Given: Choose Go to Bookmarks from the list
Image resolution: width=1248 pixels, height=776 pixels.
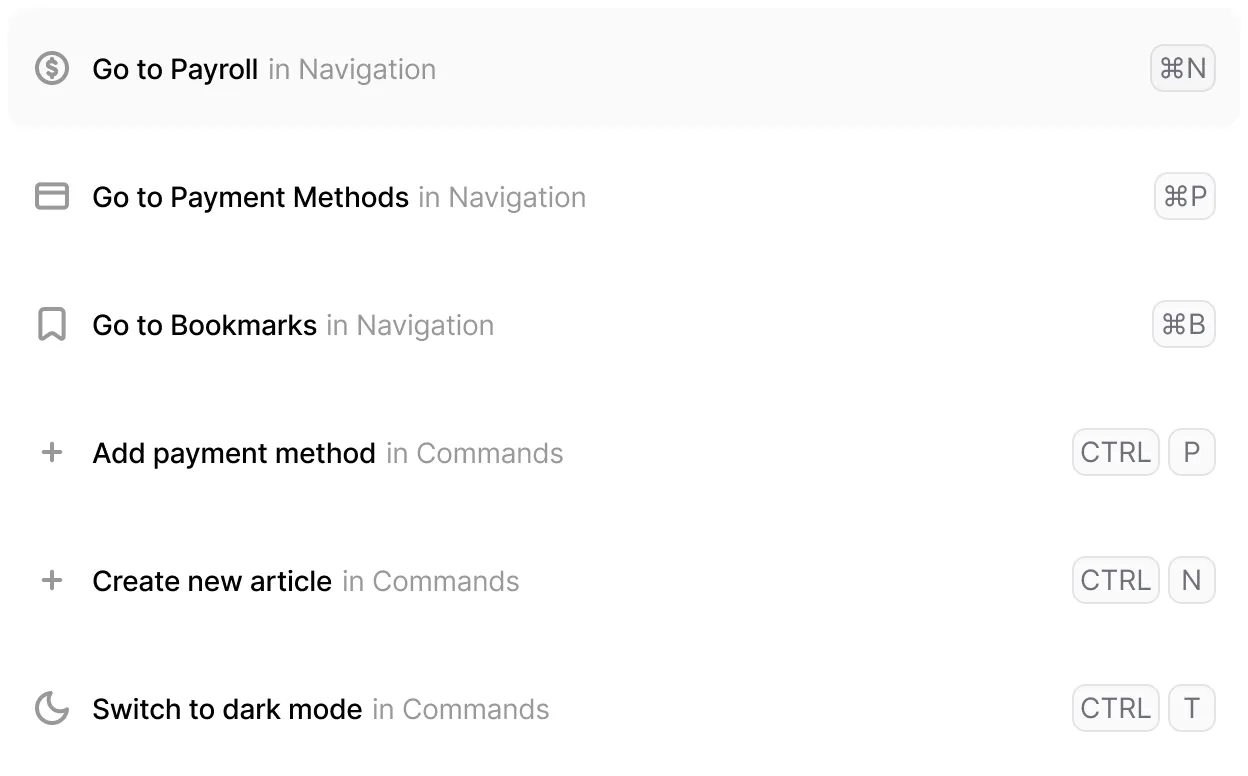Looking at the screenshot, I should coord(204,325).
